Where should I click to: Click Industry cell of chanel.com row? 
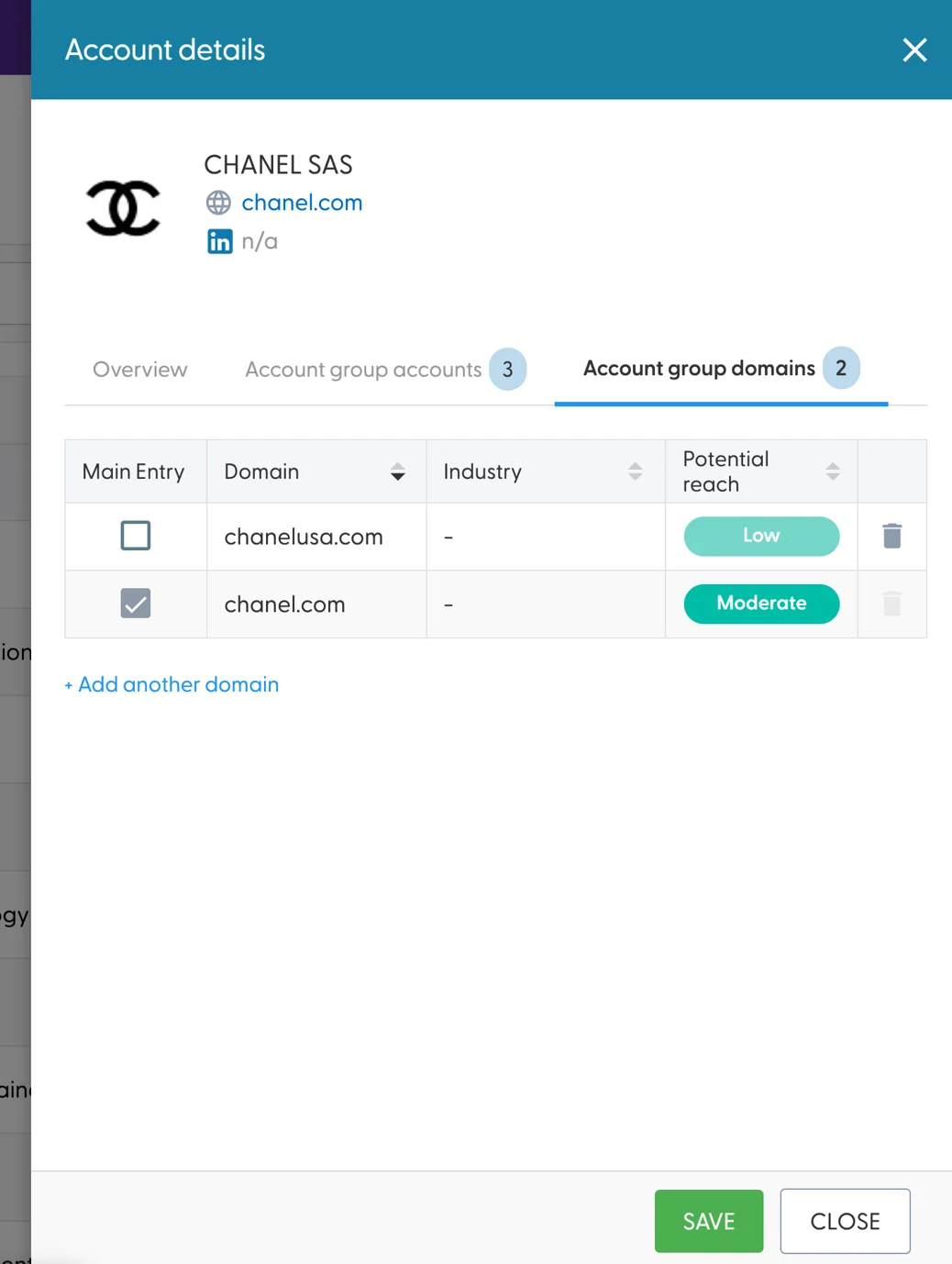(x=546, y=604)
